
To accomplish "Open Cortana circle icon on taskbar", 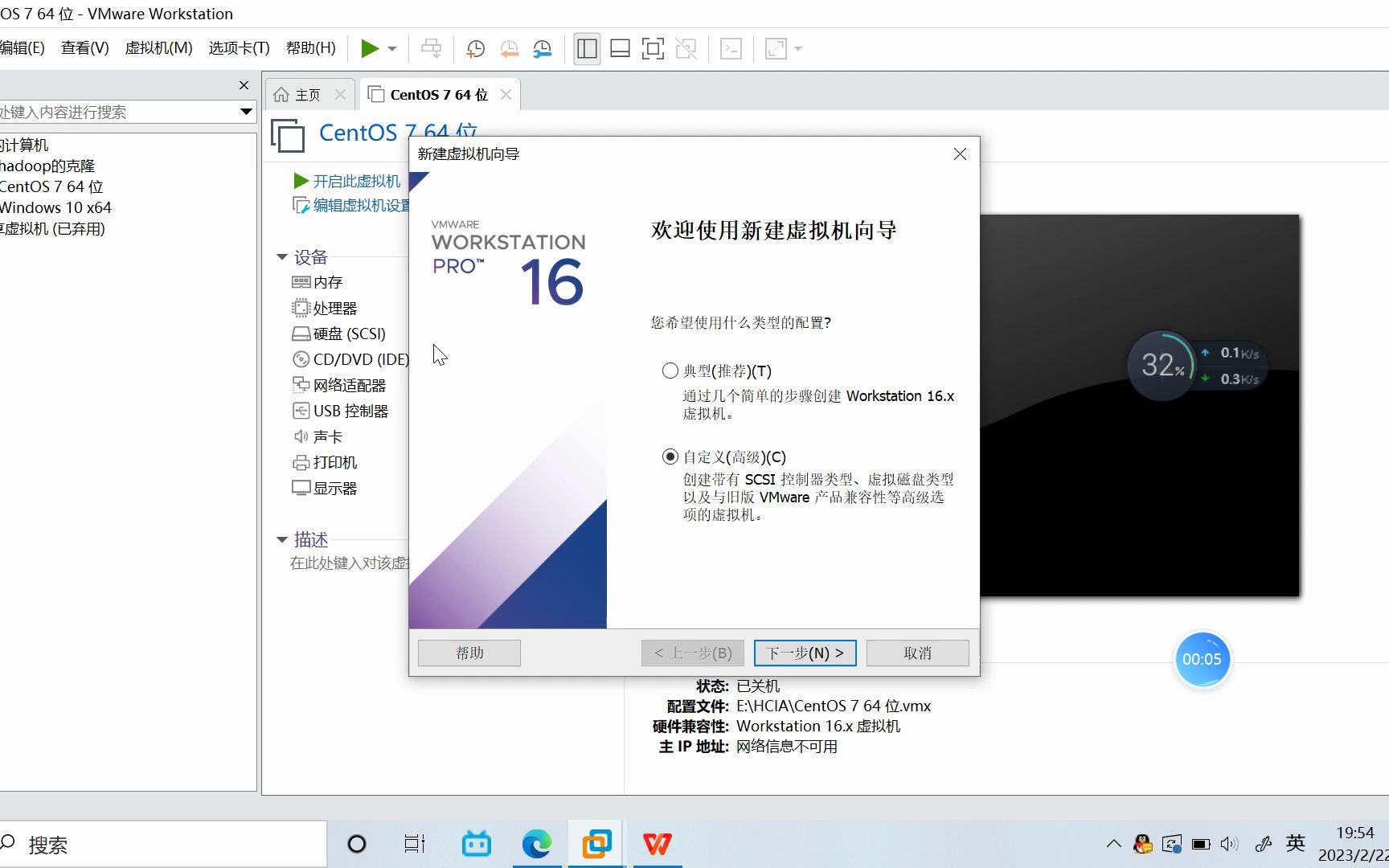I will (x=357, y=845).
